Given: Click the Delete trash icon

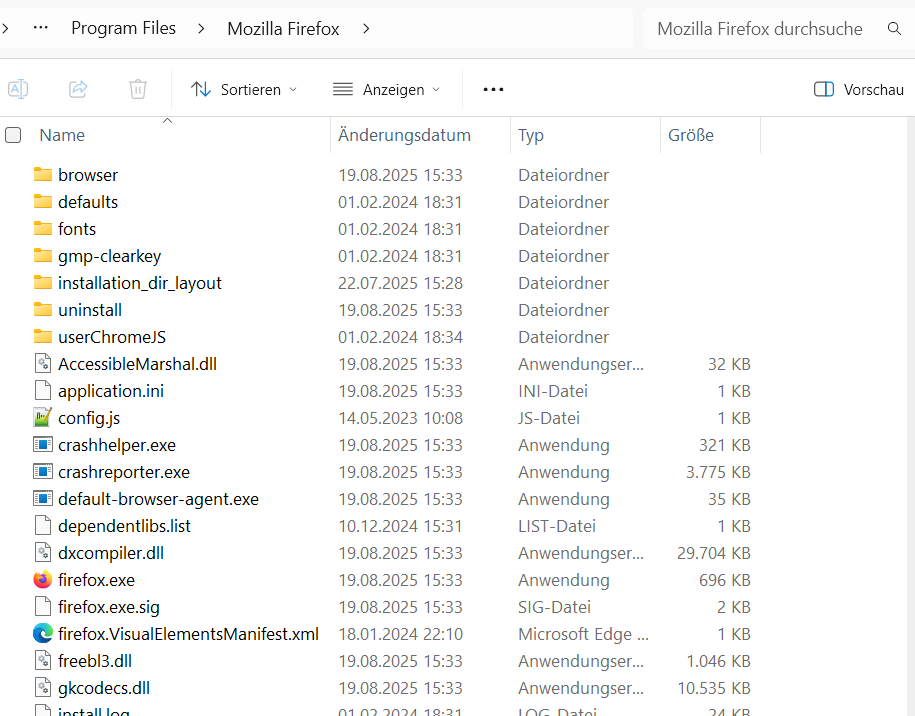Looking at the screenshot, I should (x=138, y=89).
